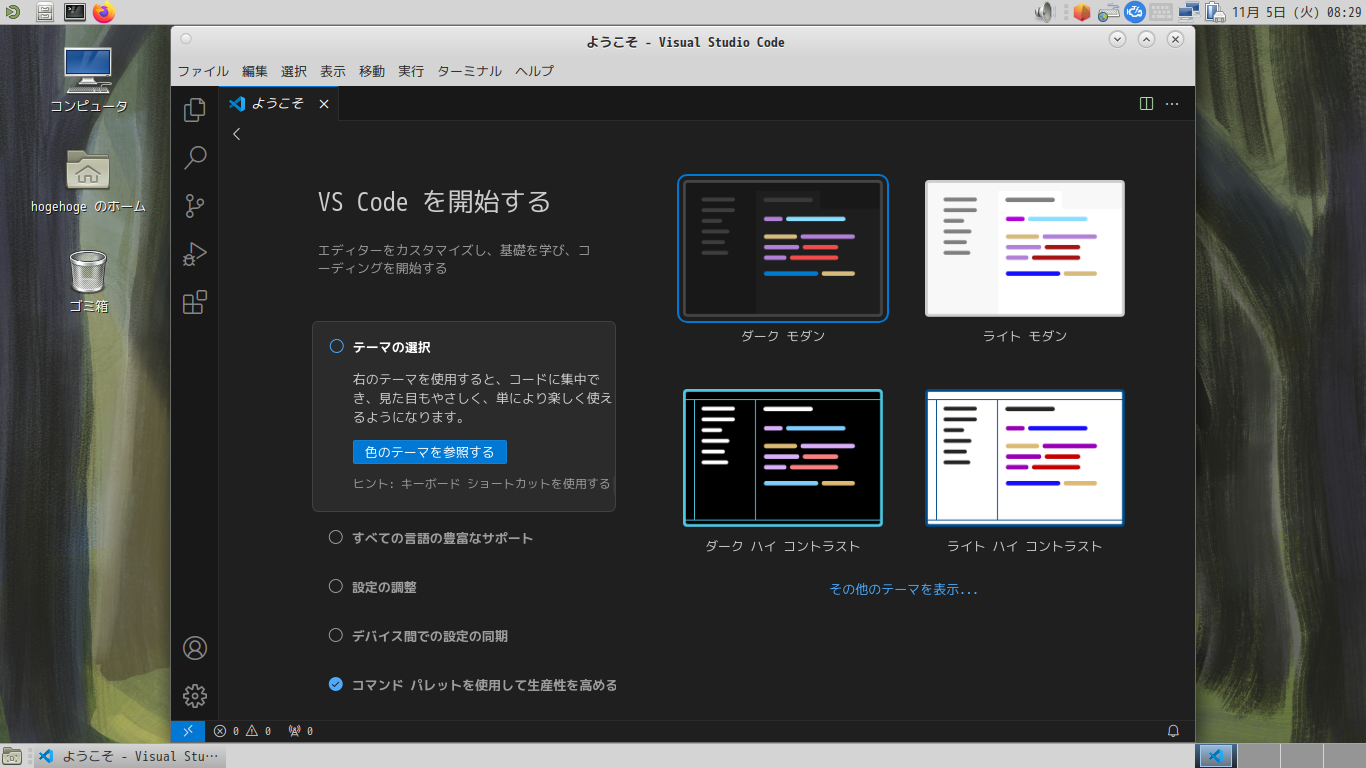Image resolution: width=1366 pixels, height=768 pixels.
Task: Open the Search view magnifier icon
Action: 195,157
